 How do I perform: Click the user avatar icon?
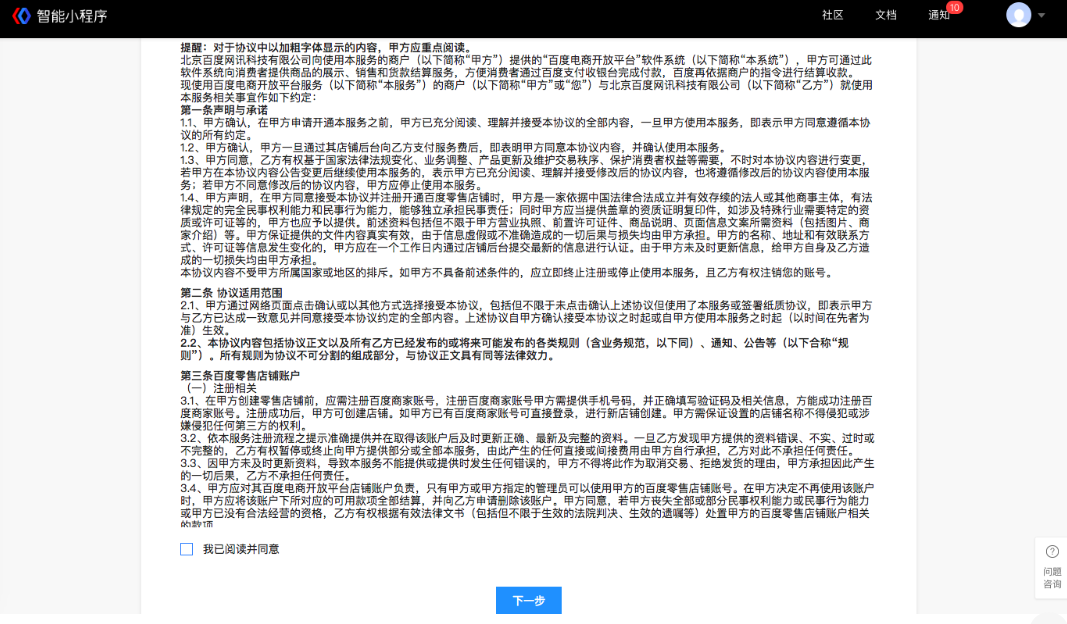(1018, 15)
